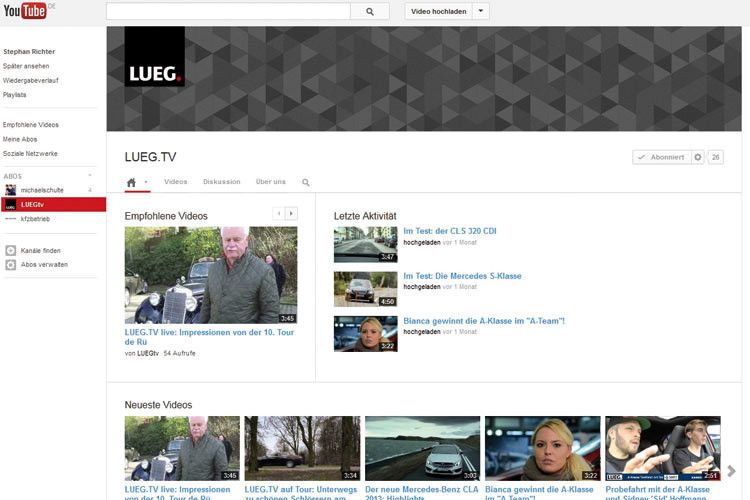Open Im Test: Die Mercedes S-Klasse link
Image resolution: width=750 pixels, height=500 pixels.
462,276
